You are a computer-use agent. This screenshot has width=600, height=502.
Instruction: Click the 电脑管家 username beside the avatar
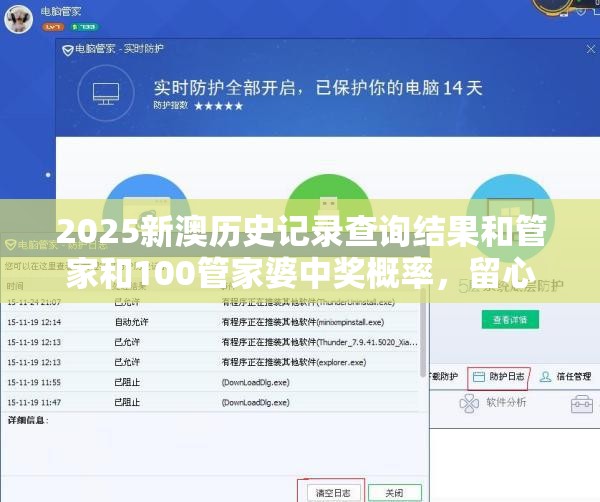[x=61, y=11]
